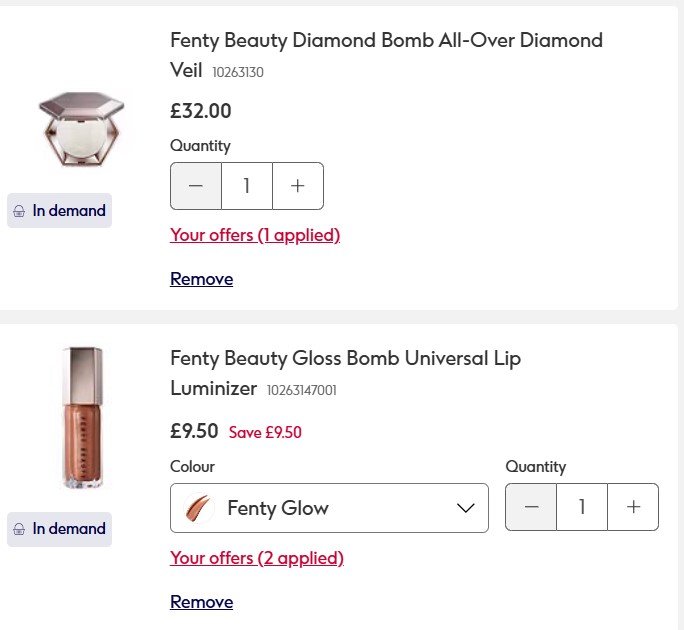
Task: Click the Fenty Glow colour swatch
Action: tap(200, 508)
